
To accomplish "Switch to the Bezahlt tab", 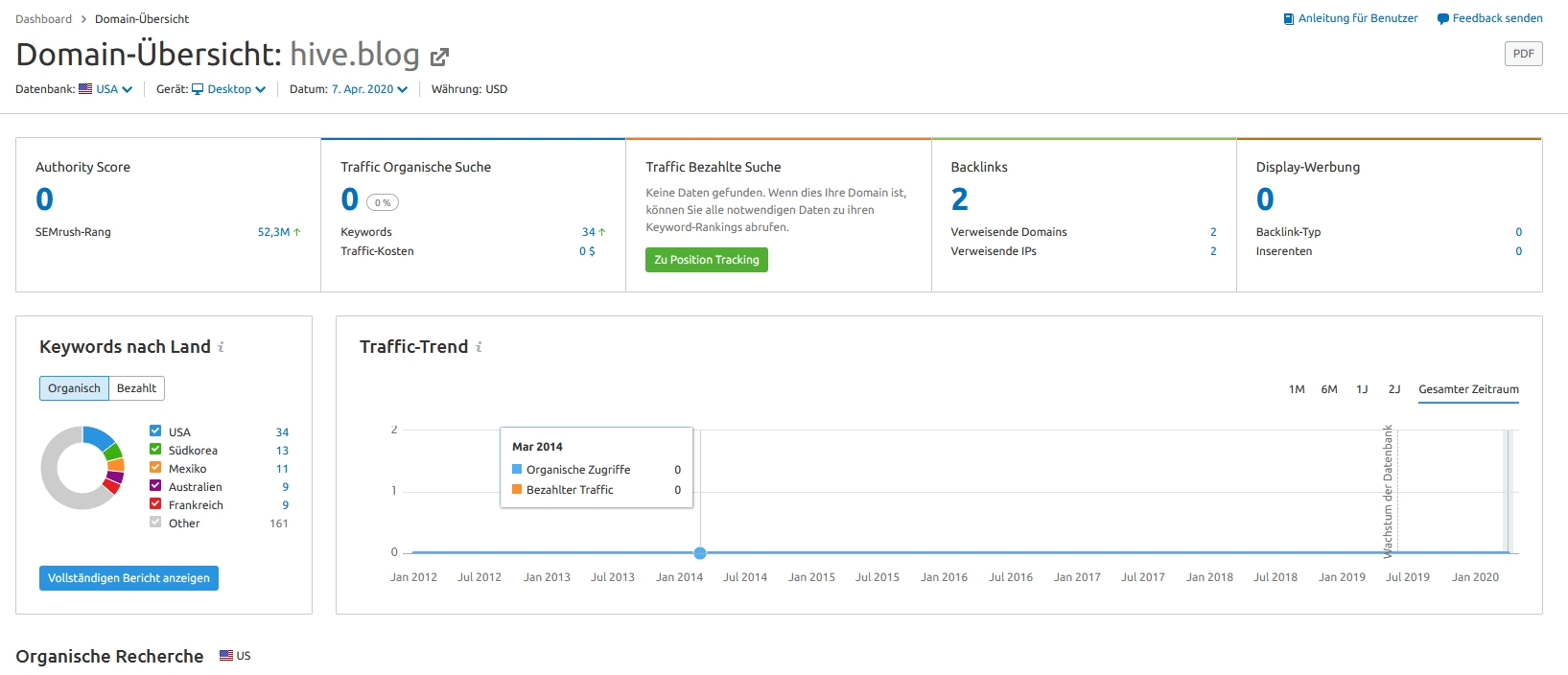I will (136, 388).
